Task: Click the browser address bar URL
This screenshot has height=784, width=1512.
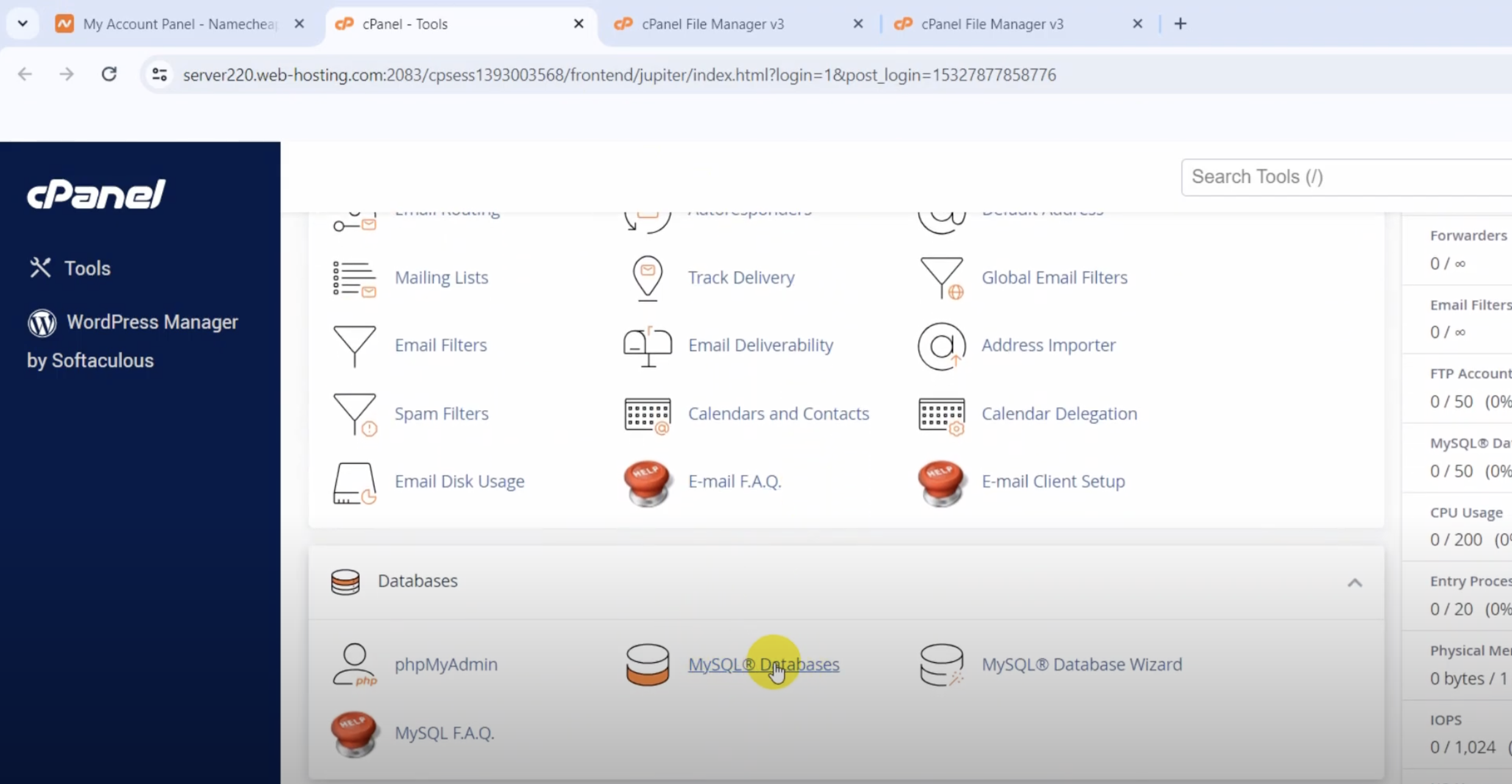Action: pyautogui.click(x=619, y=74)
